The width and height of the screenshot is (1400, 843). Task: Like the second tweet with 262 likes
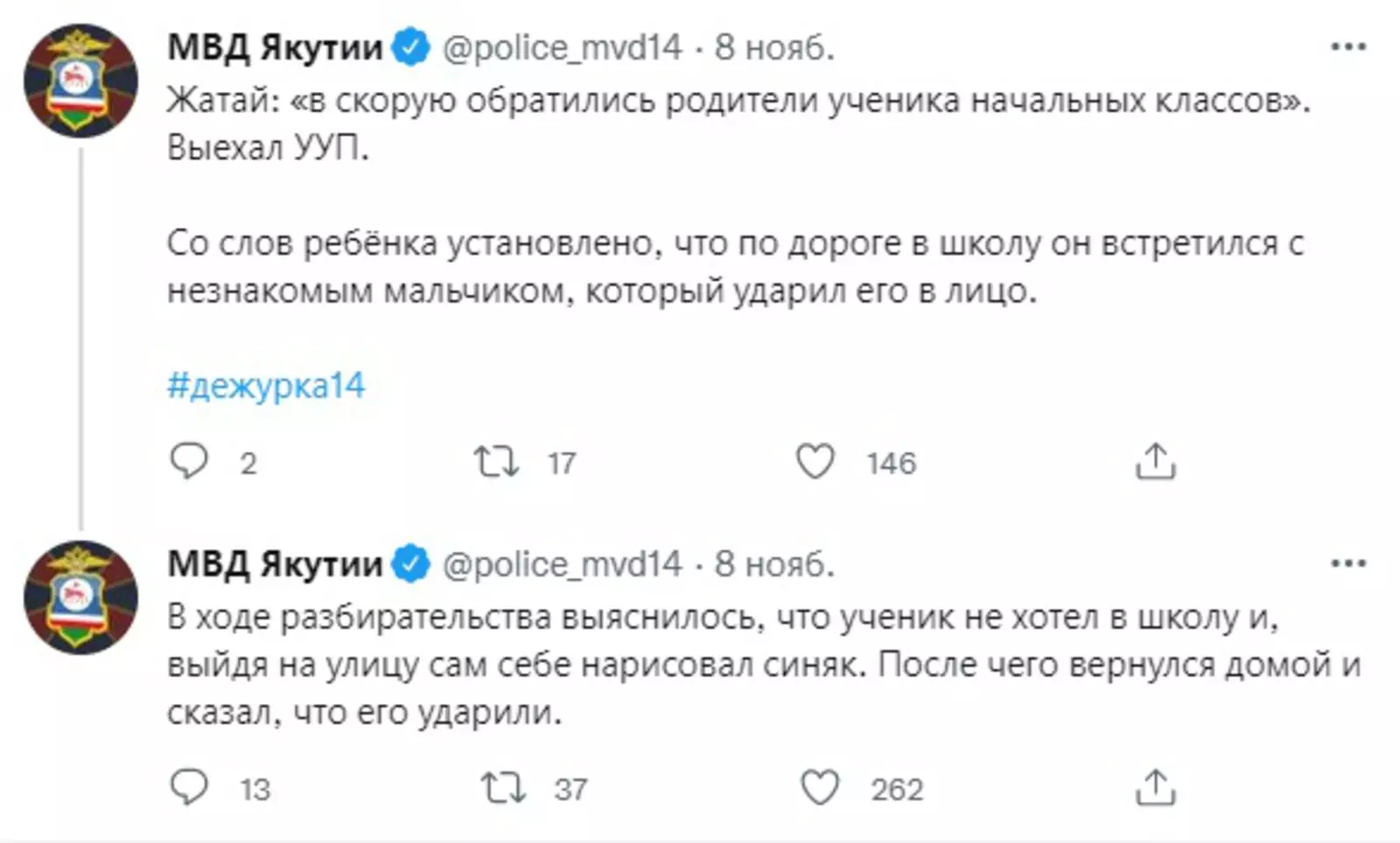coord(820,787)
